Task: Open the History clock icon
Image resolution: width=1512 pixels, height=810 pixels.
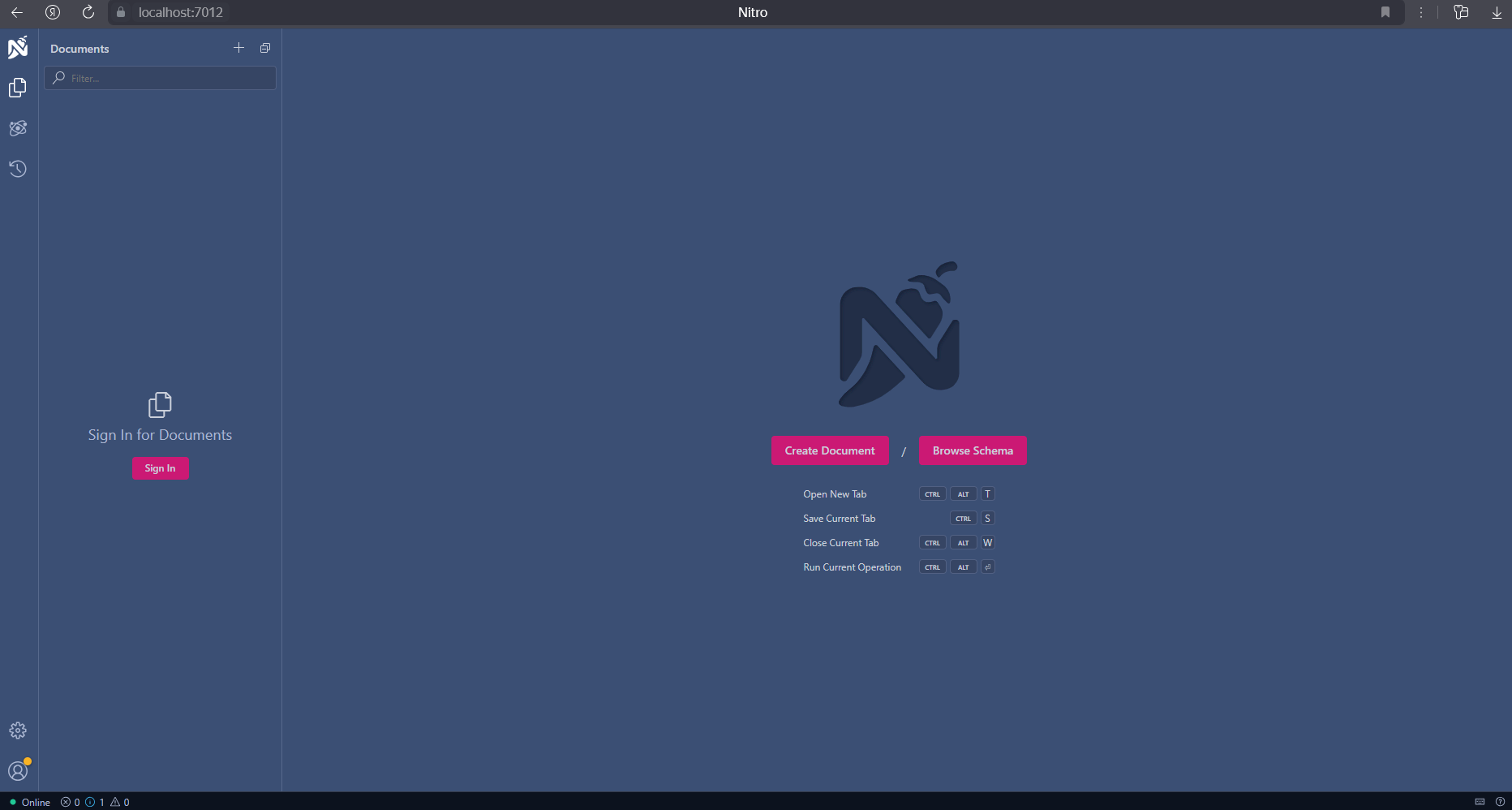Action: [x=18, y=169]
